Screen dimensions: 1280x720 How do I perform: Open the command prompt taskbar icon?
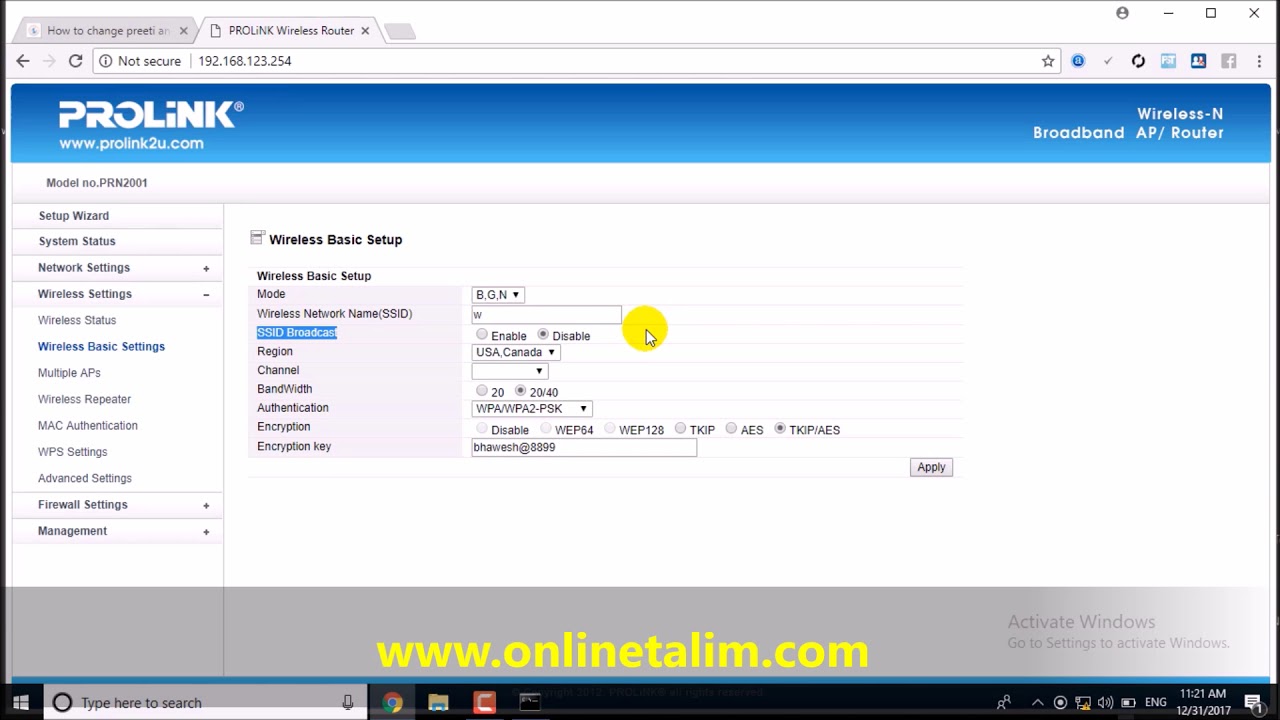tap(530, 703)
